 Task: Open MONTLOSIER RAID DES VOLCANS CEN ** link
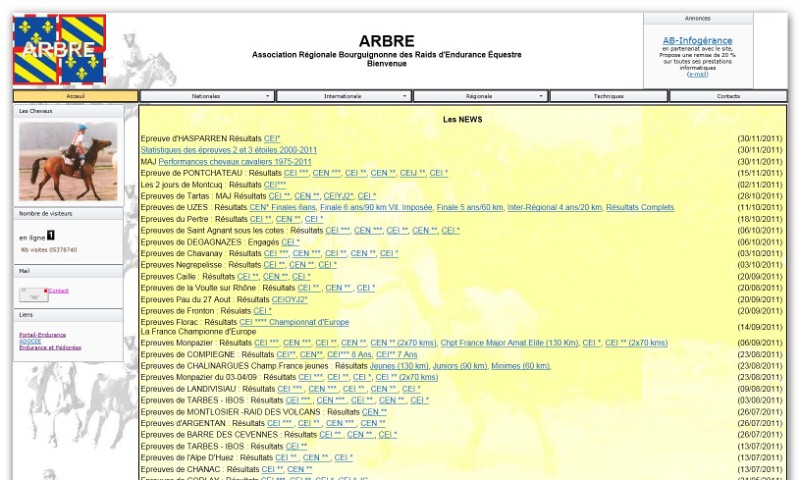[x=374, y=412]
